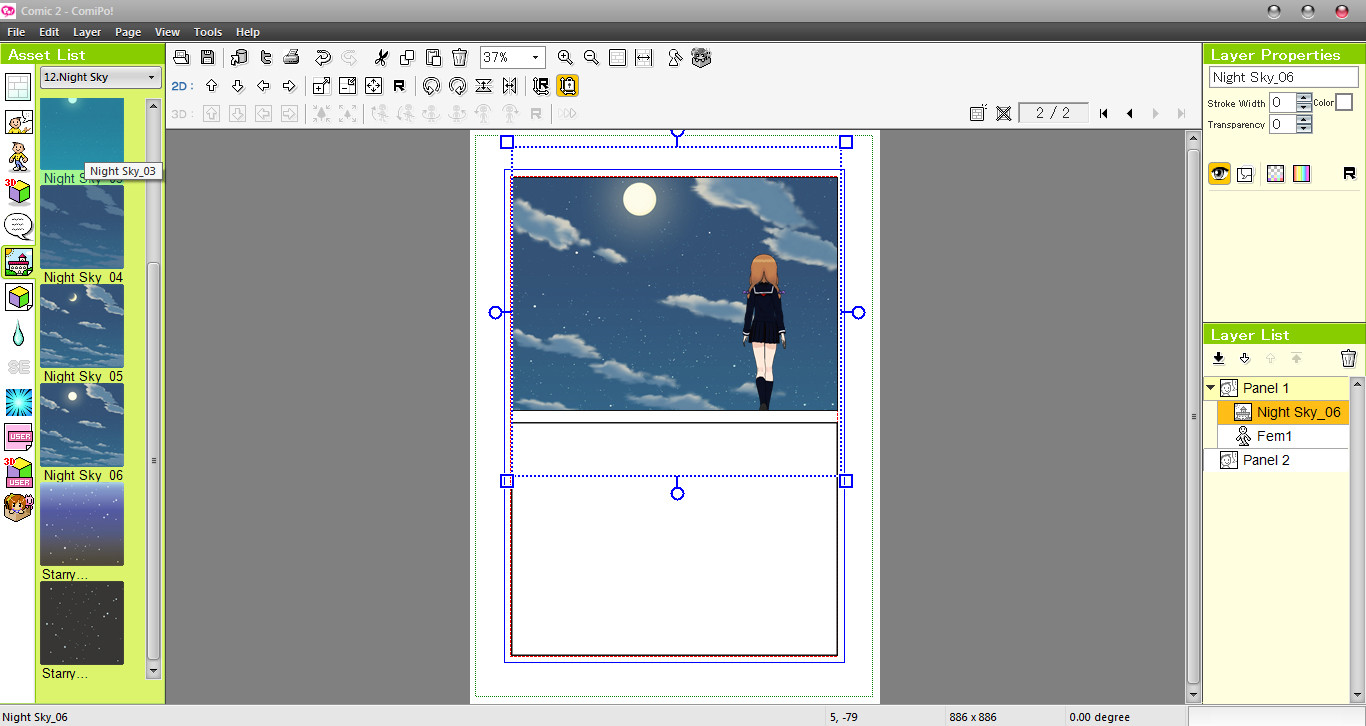Toggle the checkerboard transparency pattern in Layer Properties
The width and height of the screenshot is (1366, 726).
(1275, 173)
